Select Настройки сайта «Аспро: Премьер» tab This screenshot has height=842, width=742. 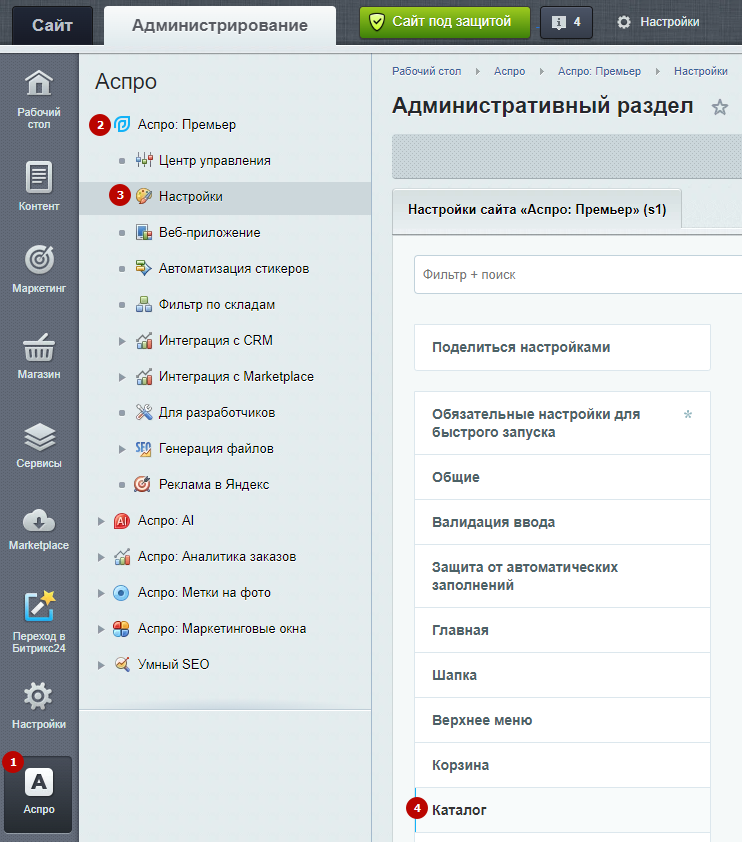tap(537, 209)
